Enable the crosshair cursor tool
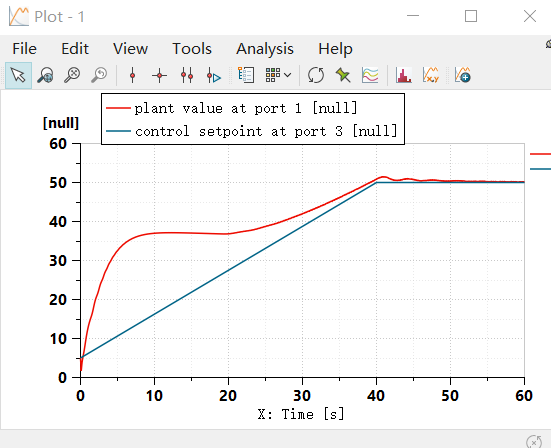This screenshot has height=448, width=551. click(160, 75)
